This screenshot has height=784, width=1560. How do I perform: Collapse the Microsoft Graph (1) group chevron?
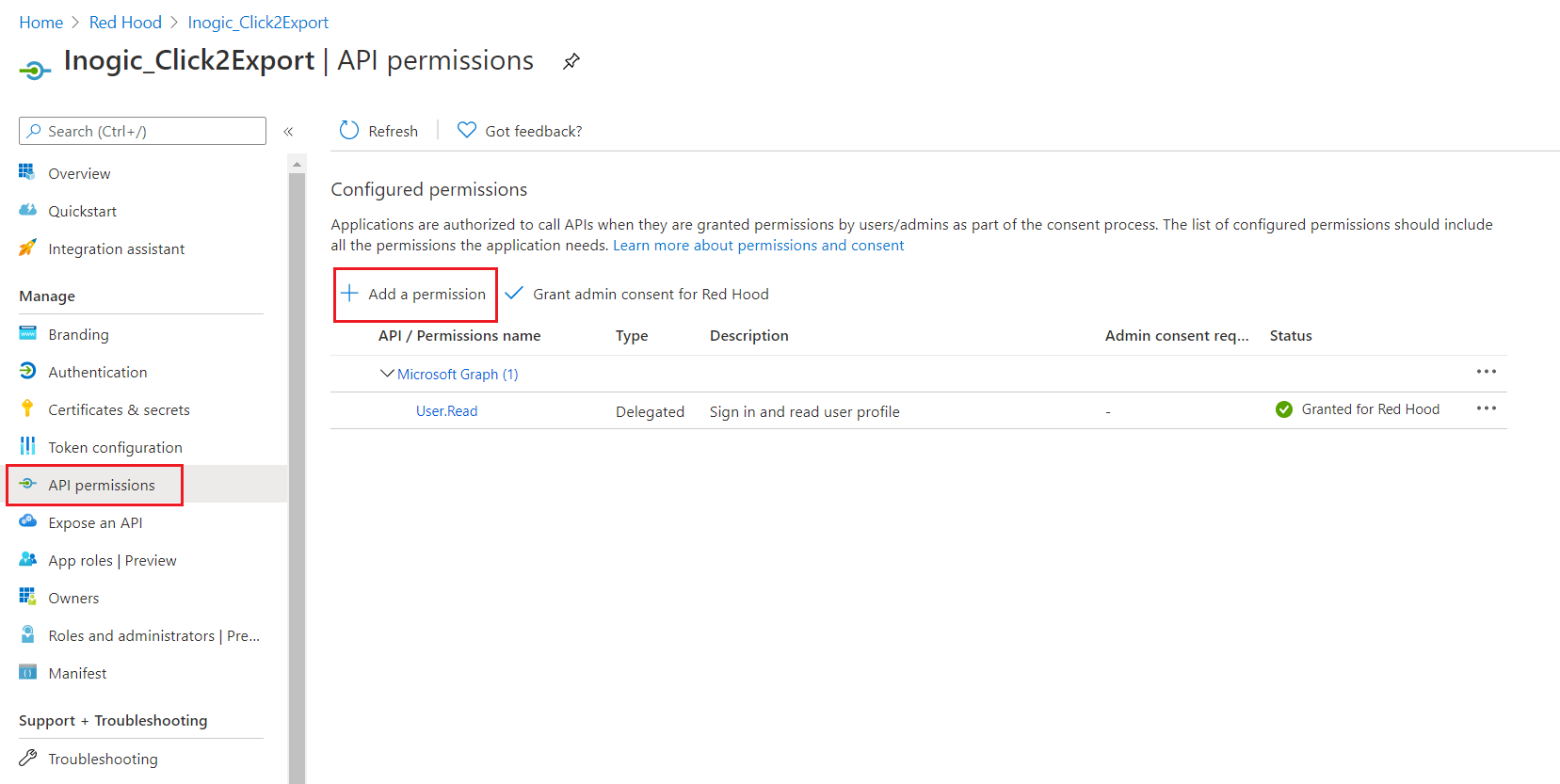point(387,374)
